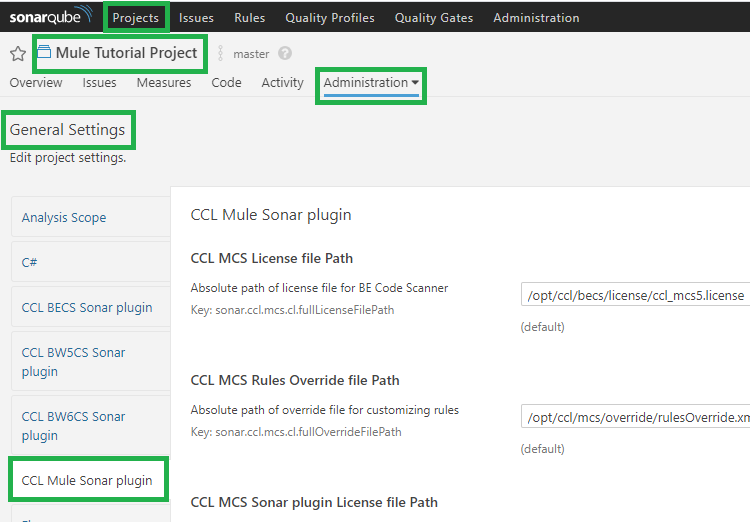Screen dimensions: 750x522
Task: Click 'Absolute path of override file for customizing rules'
Action: click(x=325, y=410)
